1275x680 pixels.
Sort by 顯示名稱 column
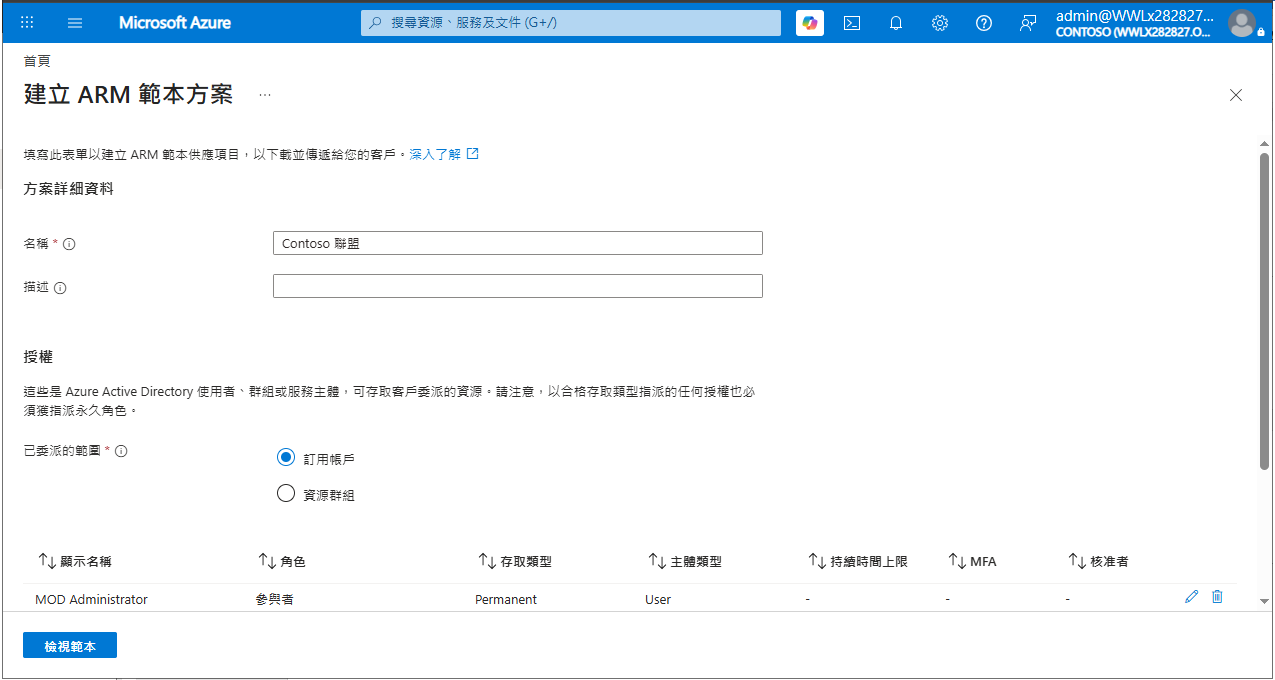[75, 562]
